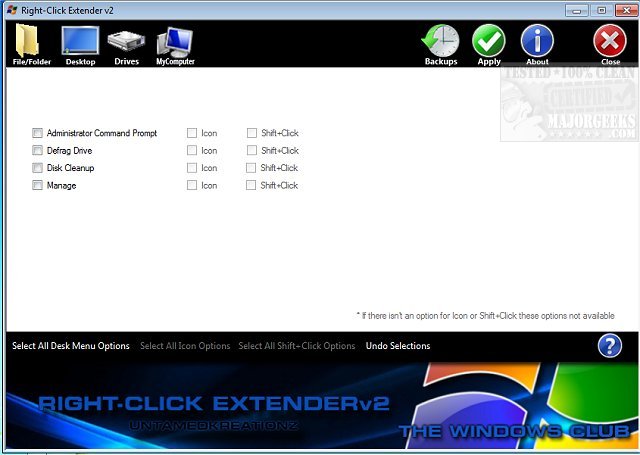Enable Administrator Command Prompt checkbox

[37, 133]
